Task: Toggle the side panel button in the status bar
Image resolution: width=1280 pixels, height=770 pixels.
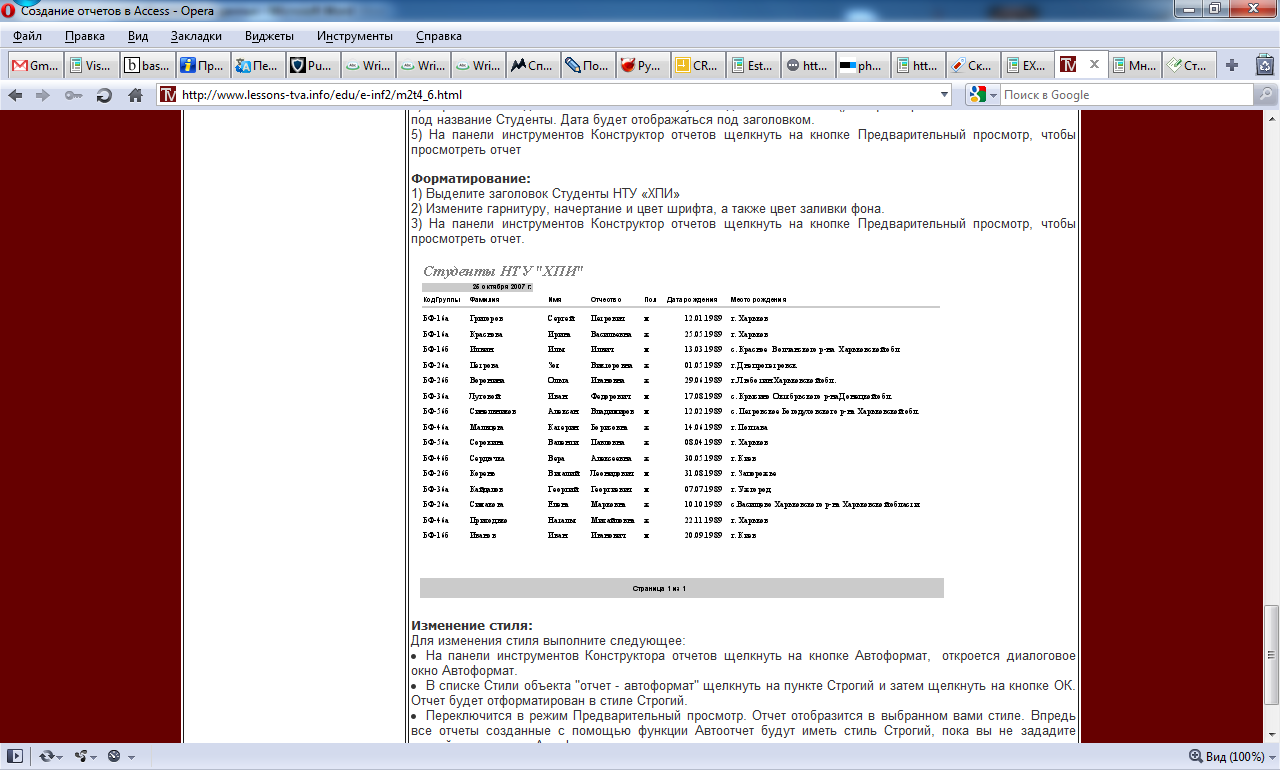Action: (15, 756)
